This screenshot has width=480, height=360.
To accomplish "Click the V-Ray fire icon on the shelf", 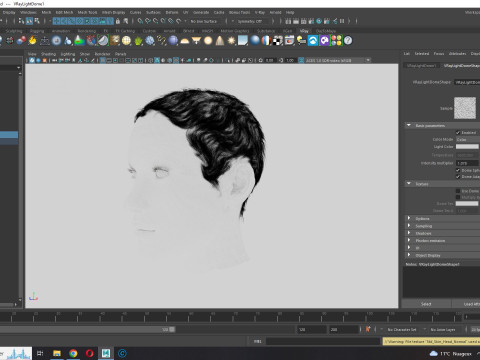I will point(32,41).
